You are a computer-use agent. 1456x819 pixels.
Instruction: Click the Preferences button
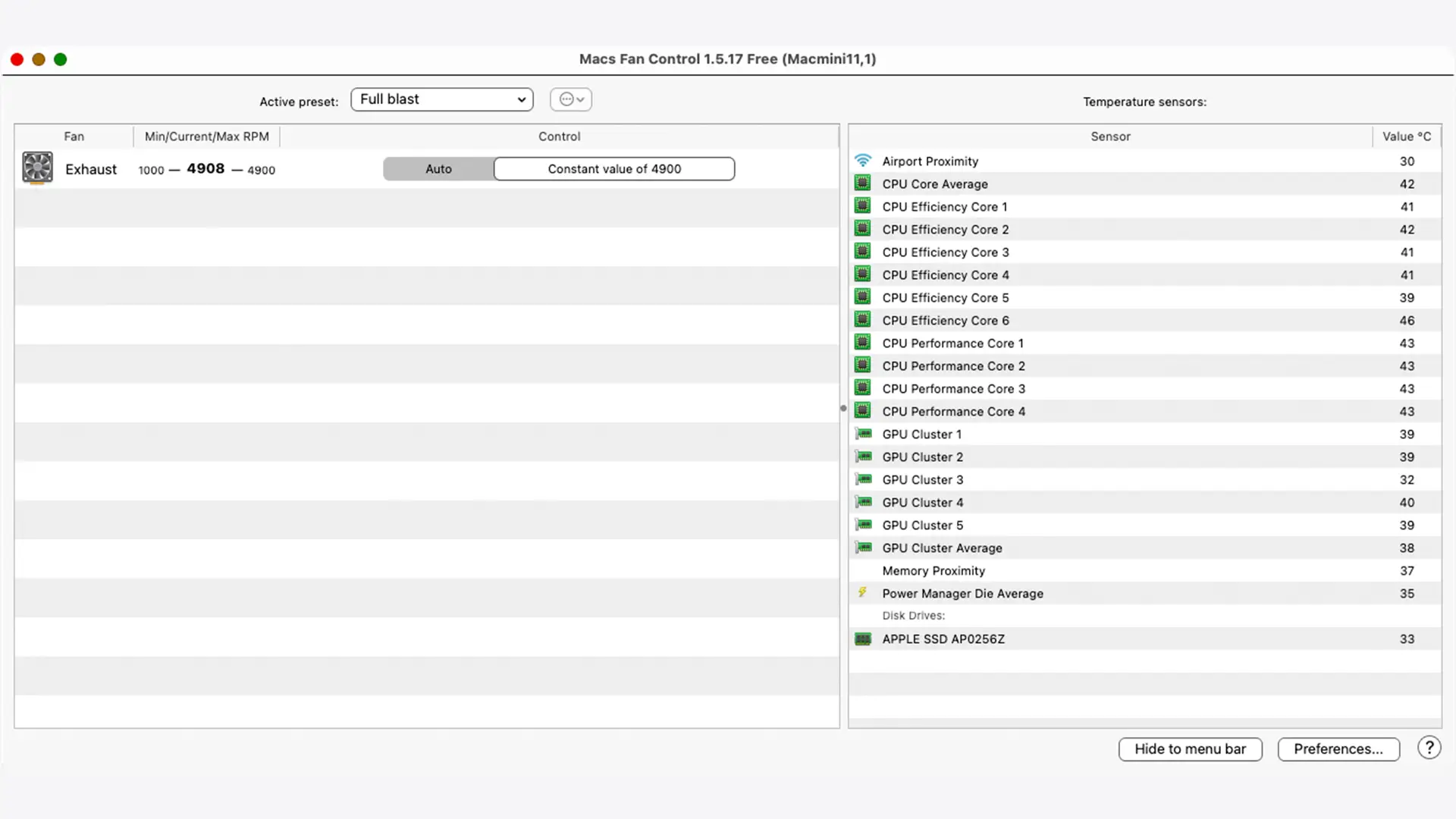(x=1338, y=748)
